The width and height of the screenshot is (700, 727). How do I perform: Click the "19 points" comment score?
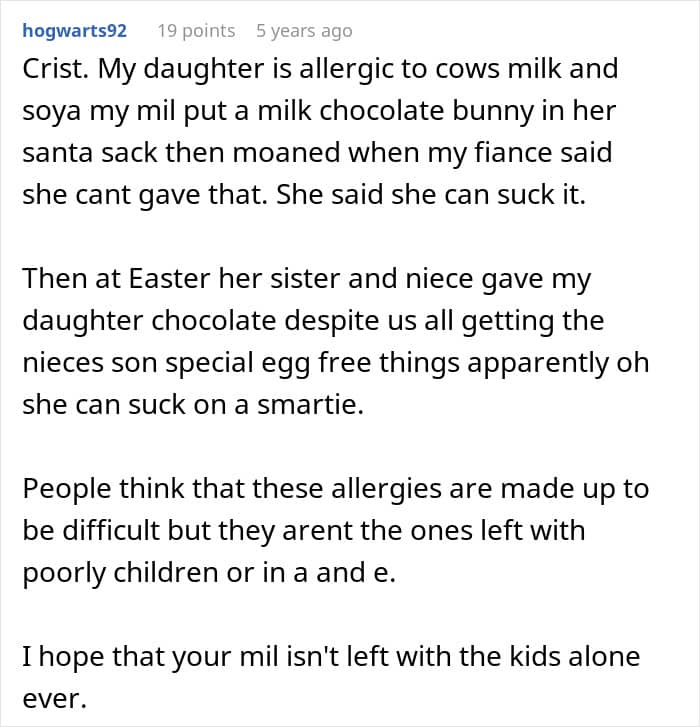tap(196, 30)
